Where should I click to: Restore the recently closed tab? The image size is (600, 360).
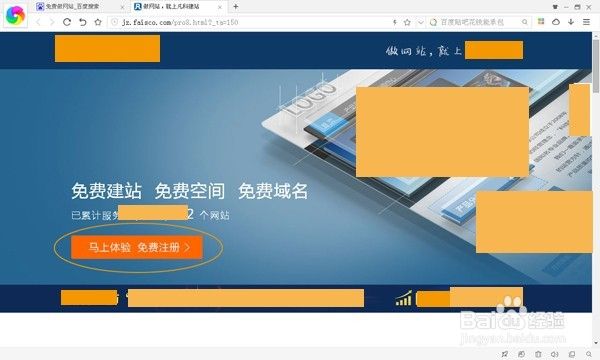83,22
